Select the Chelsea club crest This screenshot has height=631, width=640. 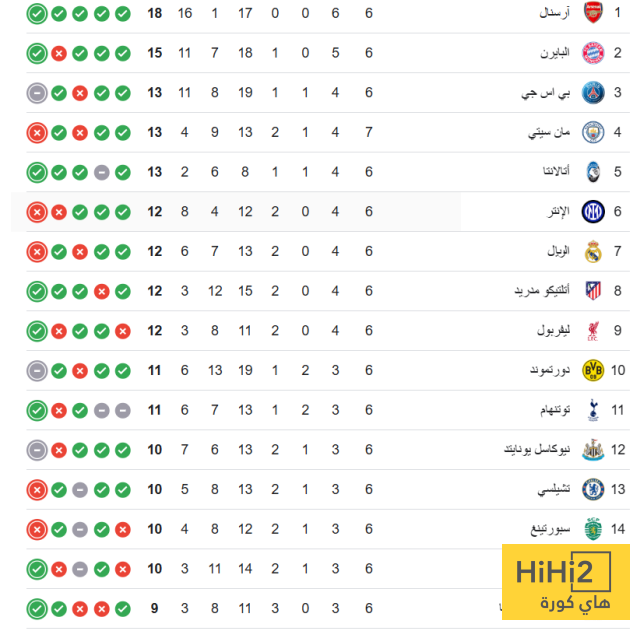[x=593, y=489]
